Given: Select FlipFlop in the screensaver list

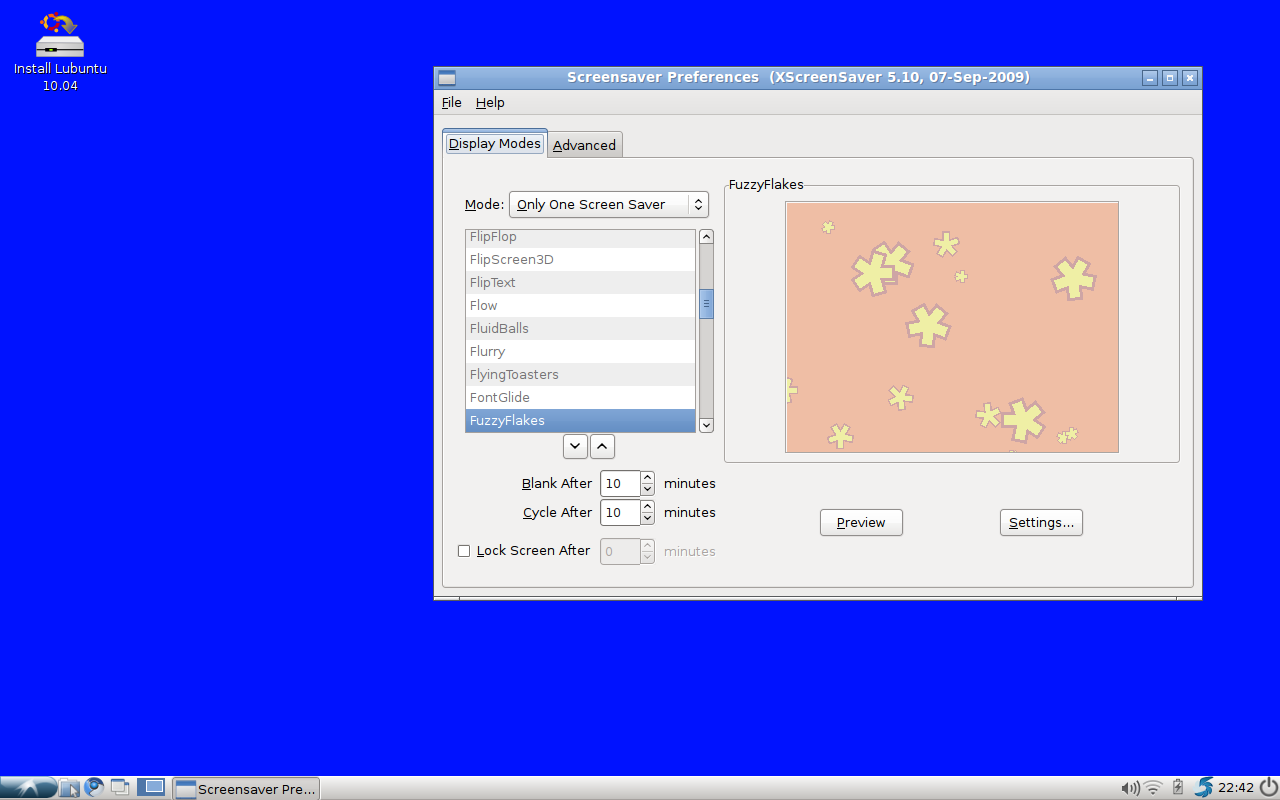Looking at the screenshot, I should pos(580,237).
